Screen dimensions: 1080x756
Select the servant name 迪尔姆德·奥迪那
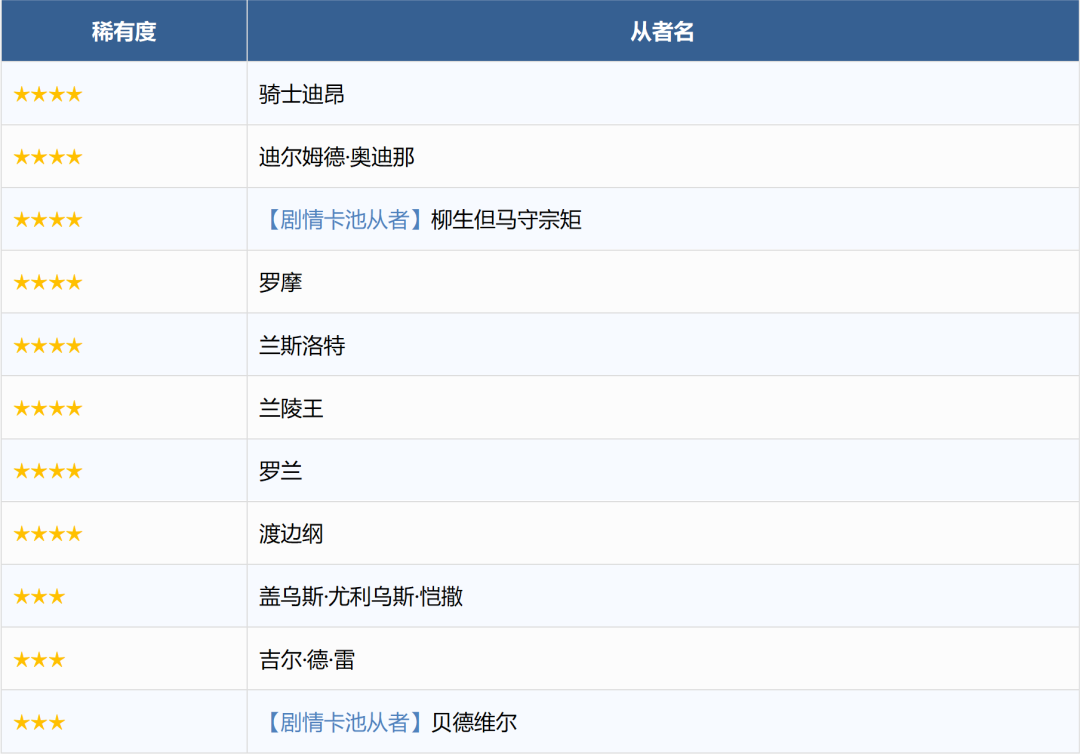[x=337, y=157]
